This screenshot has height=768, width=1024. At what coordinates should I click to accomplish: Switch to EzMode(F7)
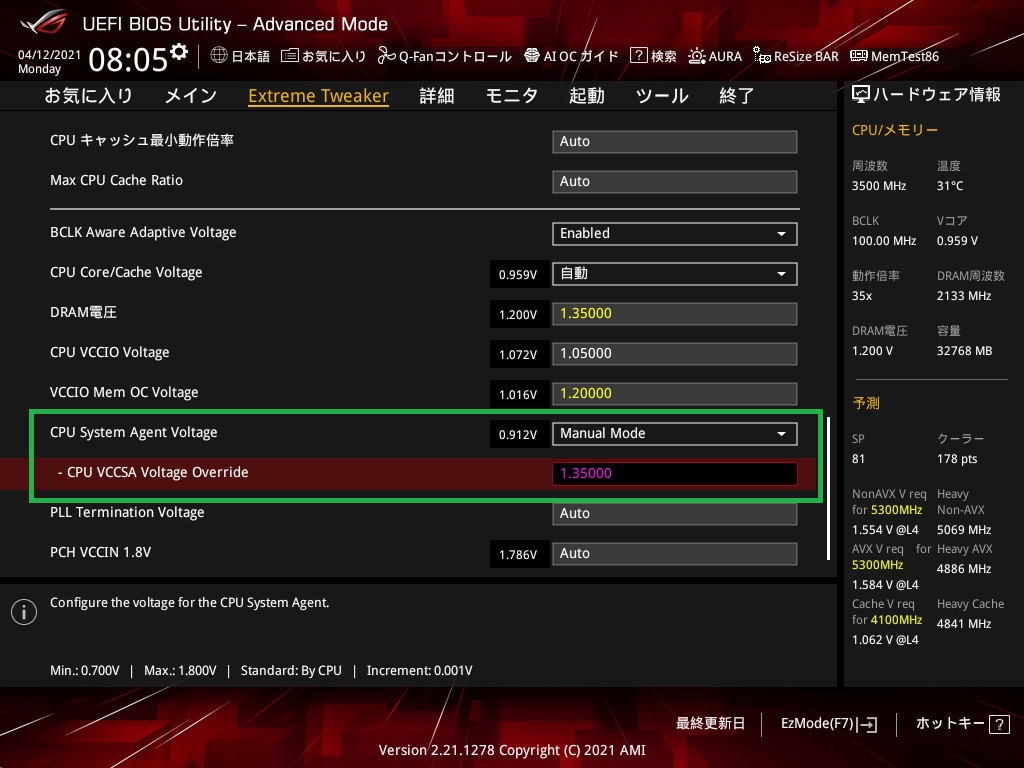point(829,724)
